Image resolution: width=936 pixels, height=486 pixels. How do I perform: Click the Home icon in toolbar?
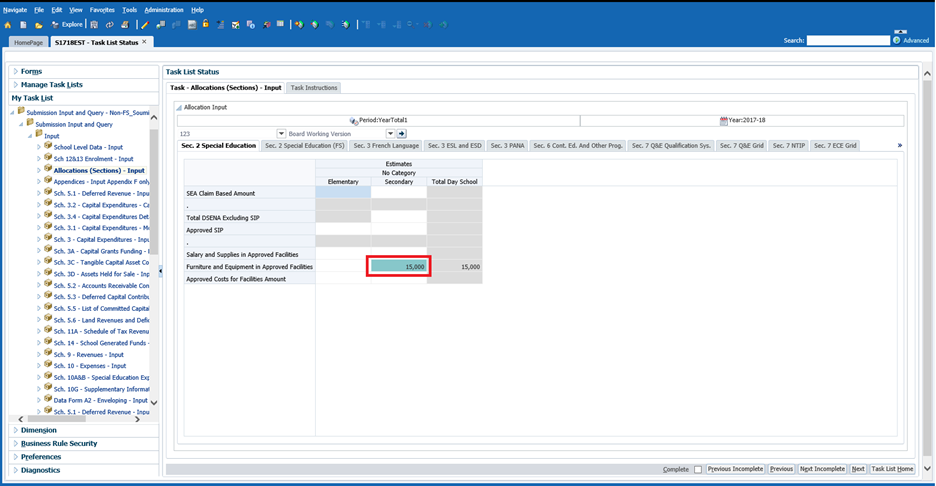[8, 25]
